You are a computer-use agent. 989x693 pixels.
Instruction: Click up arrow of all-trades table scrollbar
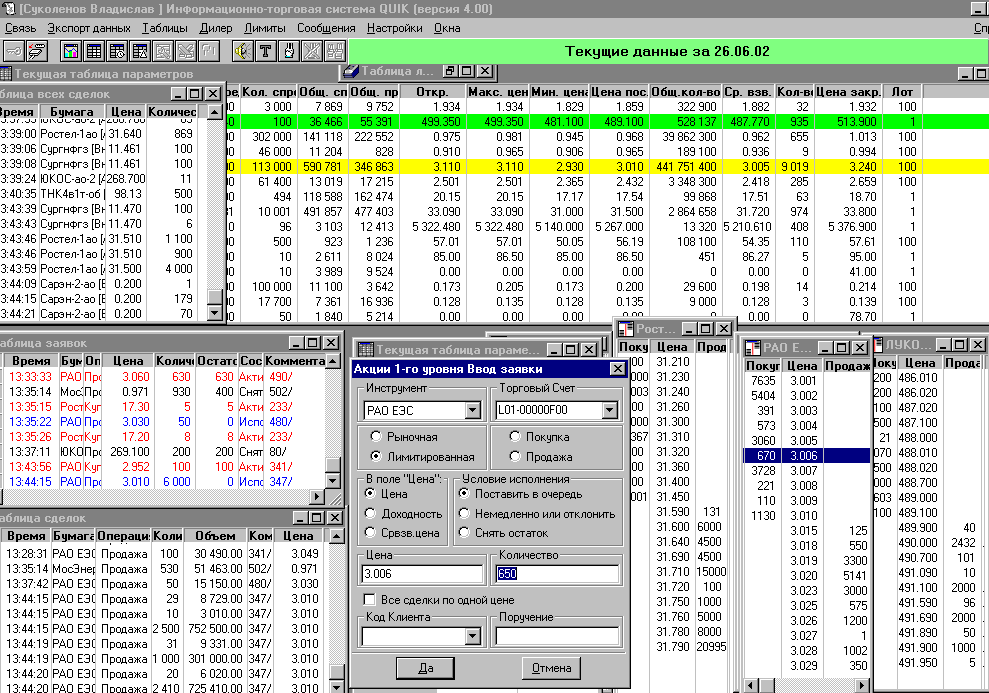coord(214,112)
